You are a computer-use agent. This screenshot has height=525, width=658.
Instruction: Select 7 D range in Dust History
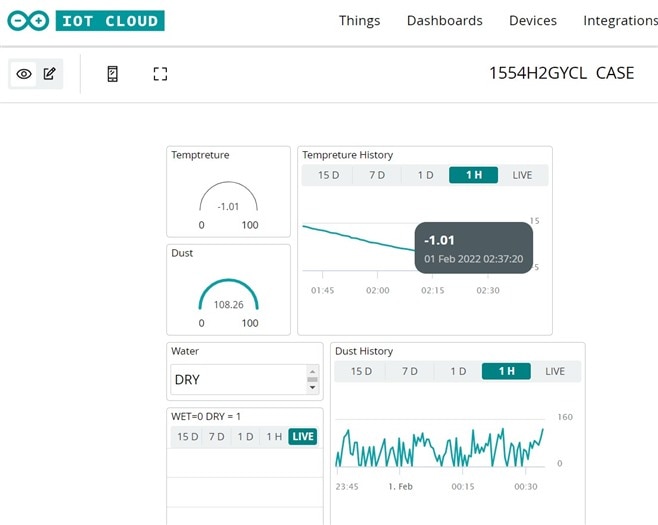tap(410, 371)
